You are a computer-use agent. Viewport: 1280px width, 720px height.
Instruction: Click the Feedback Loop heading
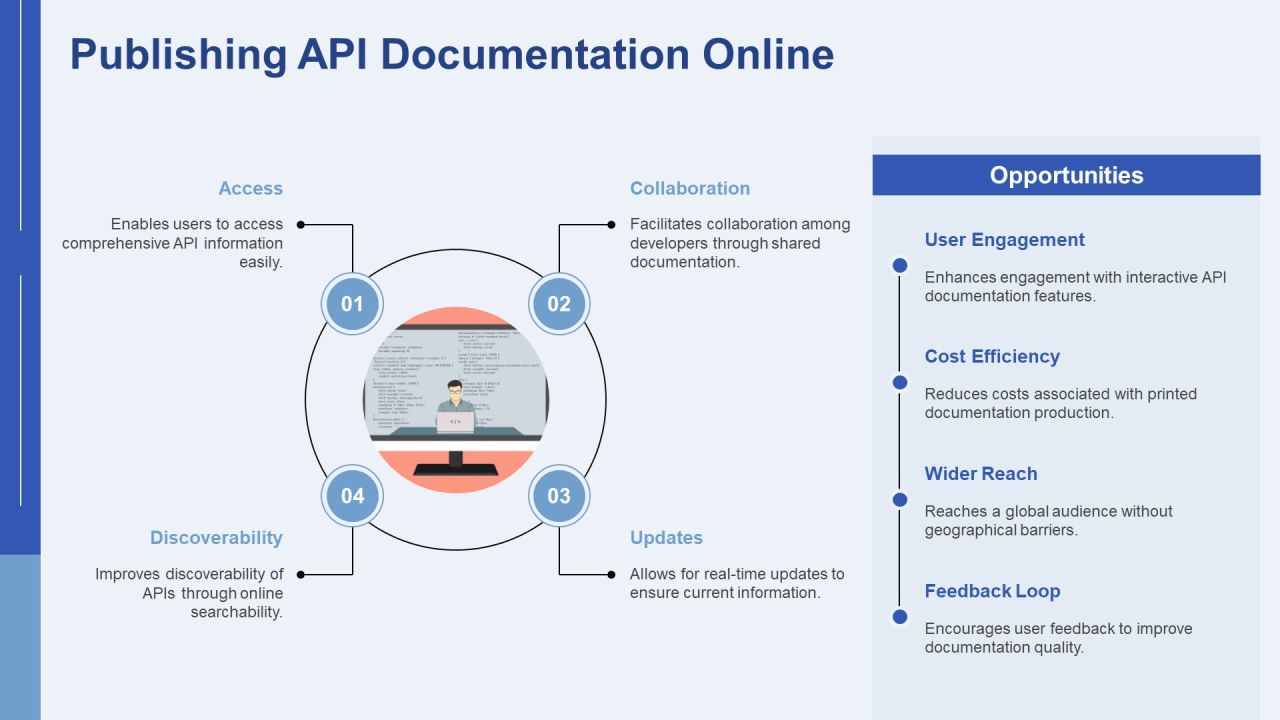(992, 591)
